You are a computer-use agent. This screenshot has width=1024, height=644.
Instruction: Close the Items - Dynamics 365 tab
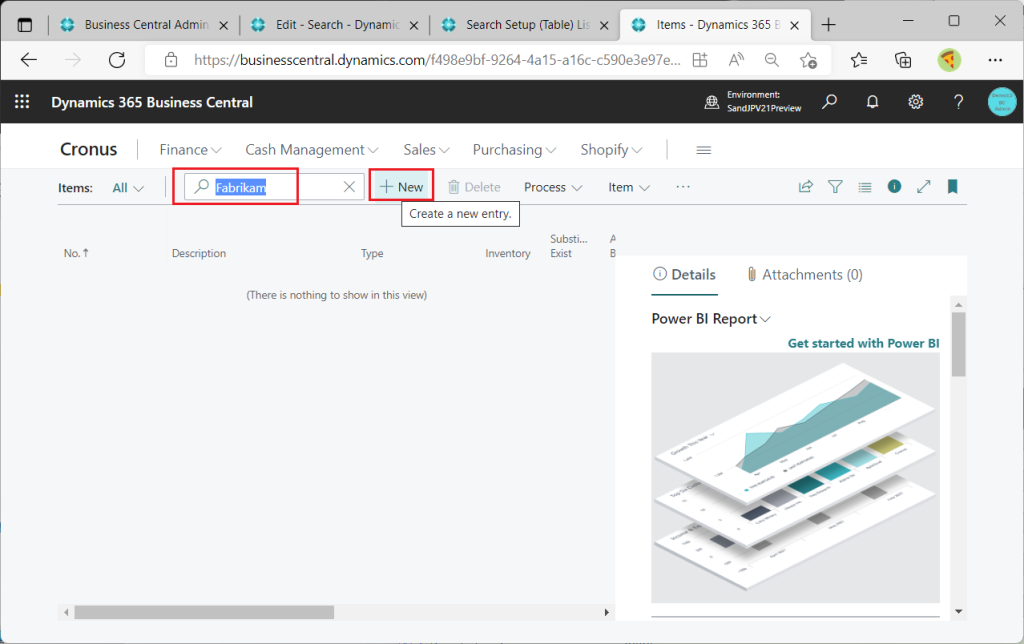(x=795, y=25)
